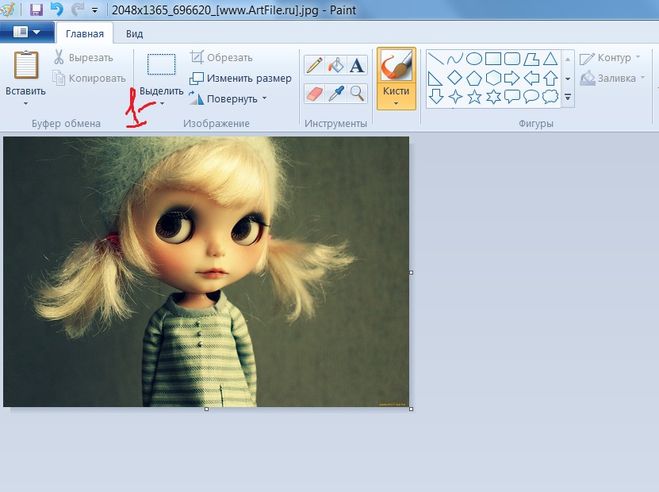Click the Главная ribbon tab

[84, 33]
